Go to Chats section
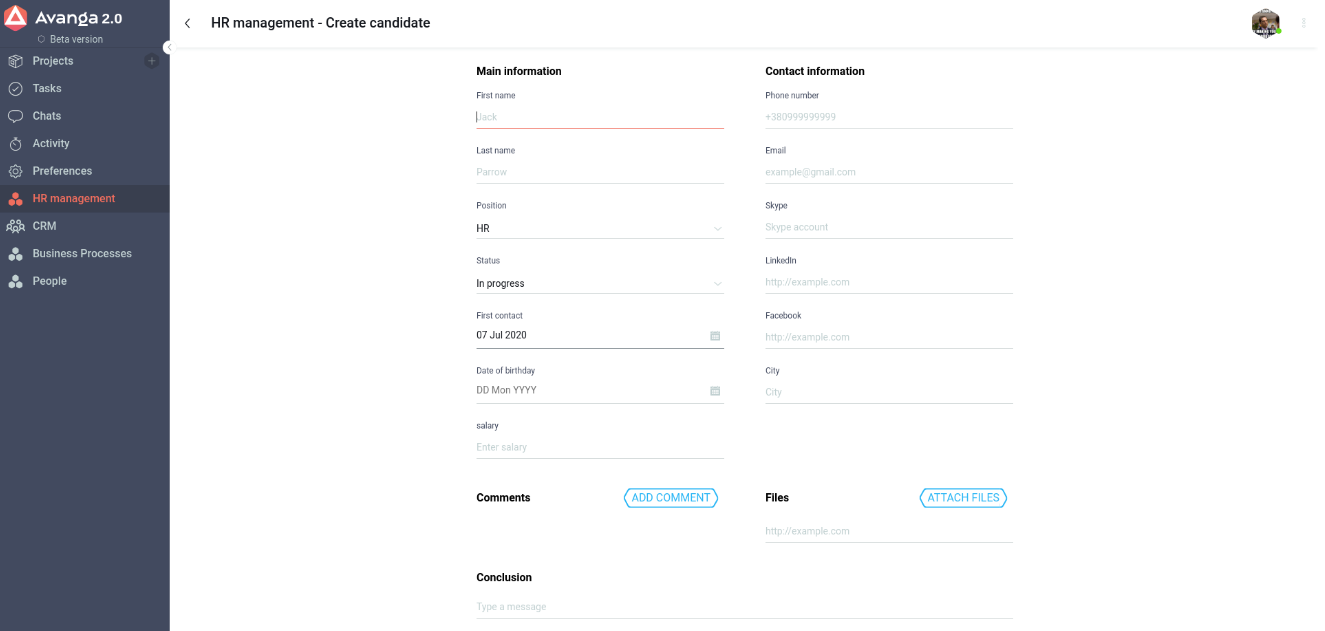1325x631 pixels. pos(47,116)
